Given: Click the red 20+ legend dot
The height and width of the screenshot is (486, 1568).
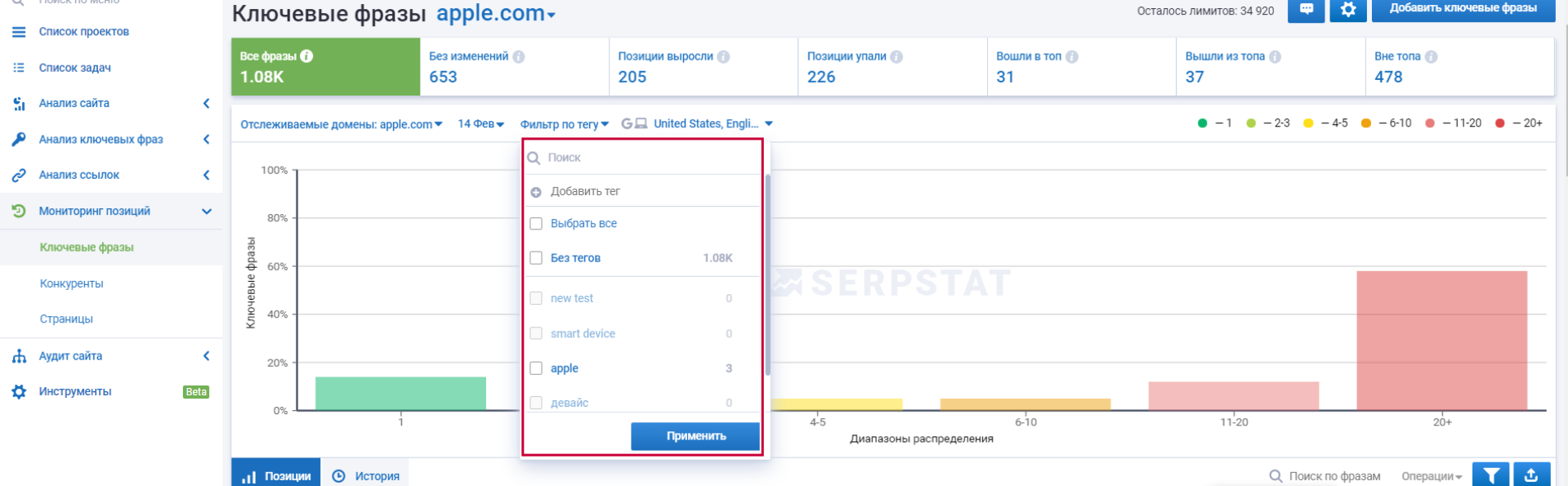Looking at the screenshot, I should [1499, 123].
